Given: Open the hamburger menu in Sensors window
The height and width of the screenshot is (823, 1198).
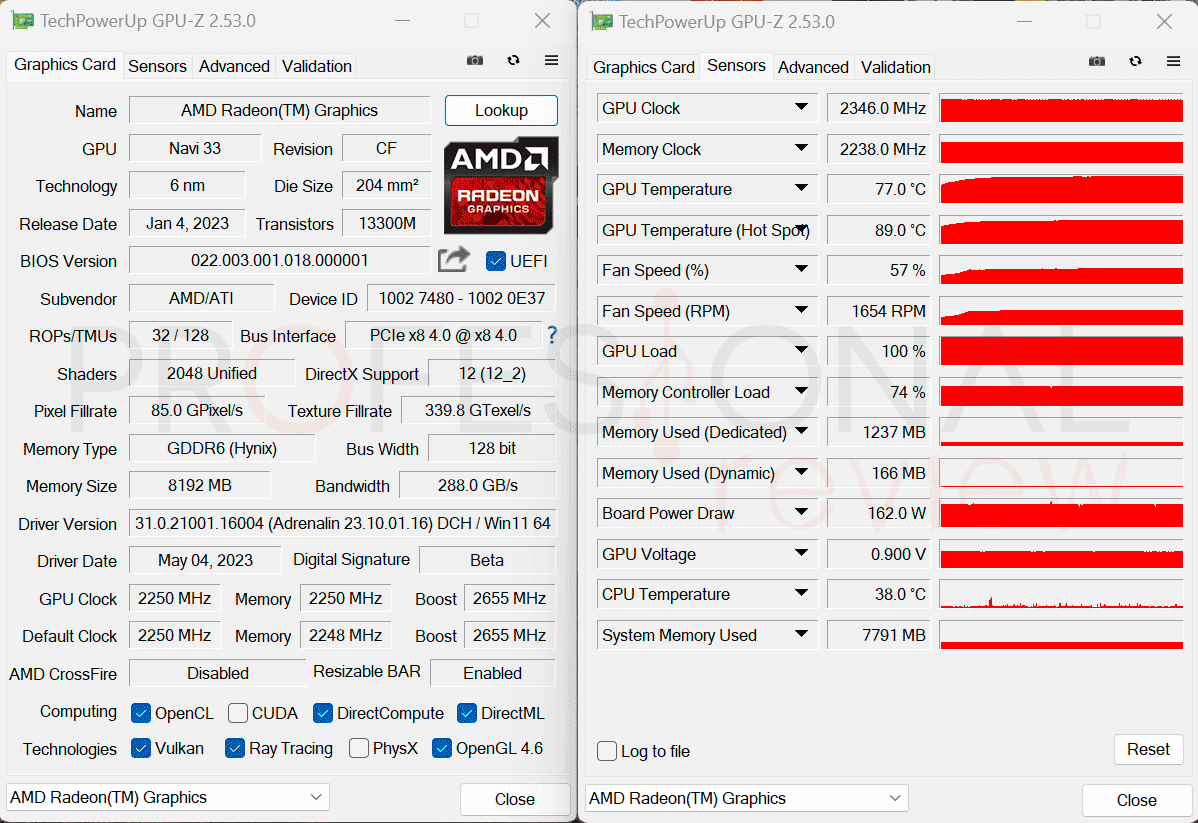Looking at the screenshot, I should [1174, 61].
